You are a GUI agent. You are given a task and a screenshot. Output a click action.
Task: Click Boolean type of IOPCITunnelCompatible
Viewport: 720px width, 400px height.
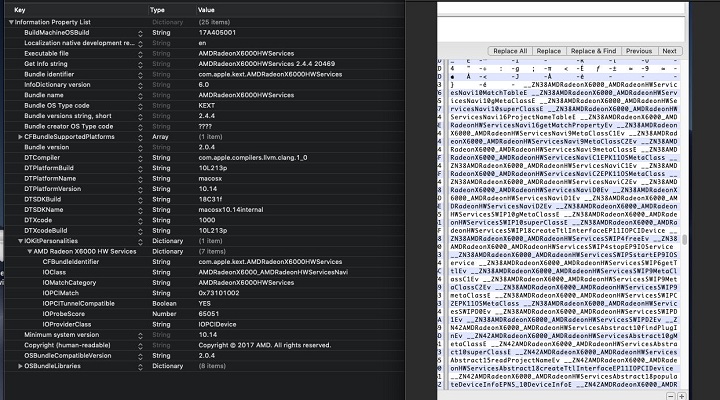164,304
